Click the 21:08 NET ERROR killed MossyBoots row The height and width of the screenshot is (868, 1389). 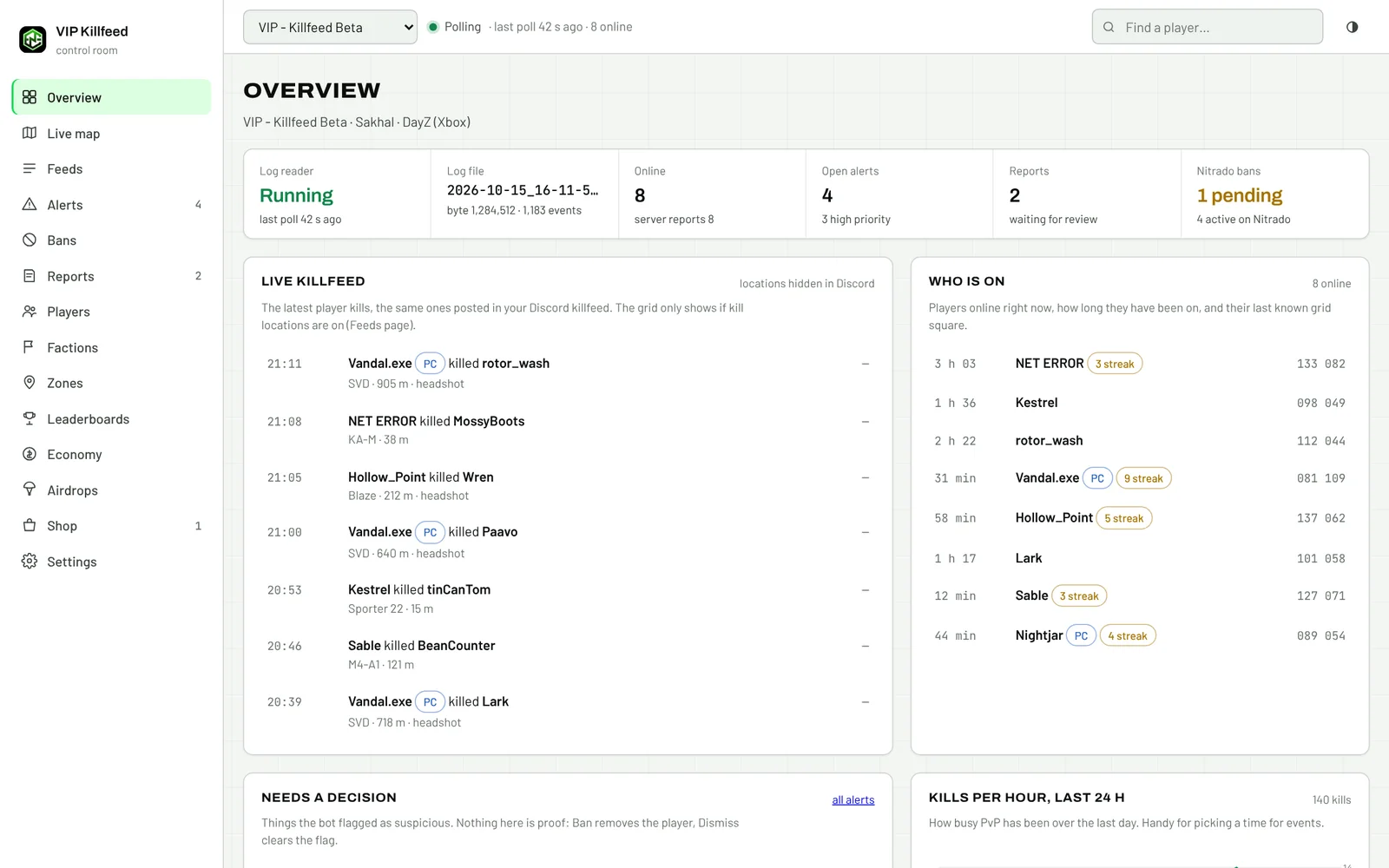(568, 430)
